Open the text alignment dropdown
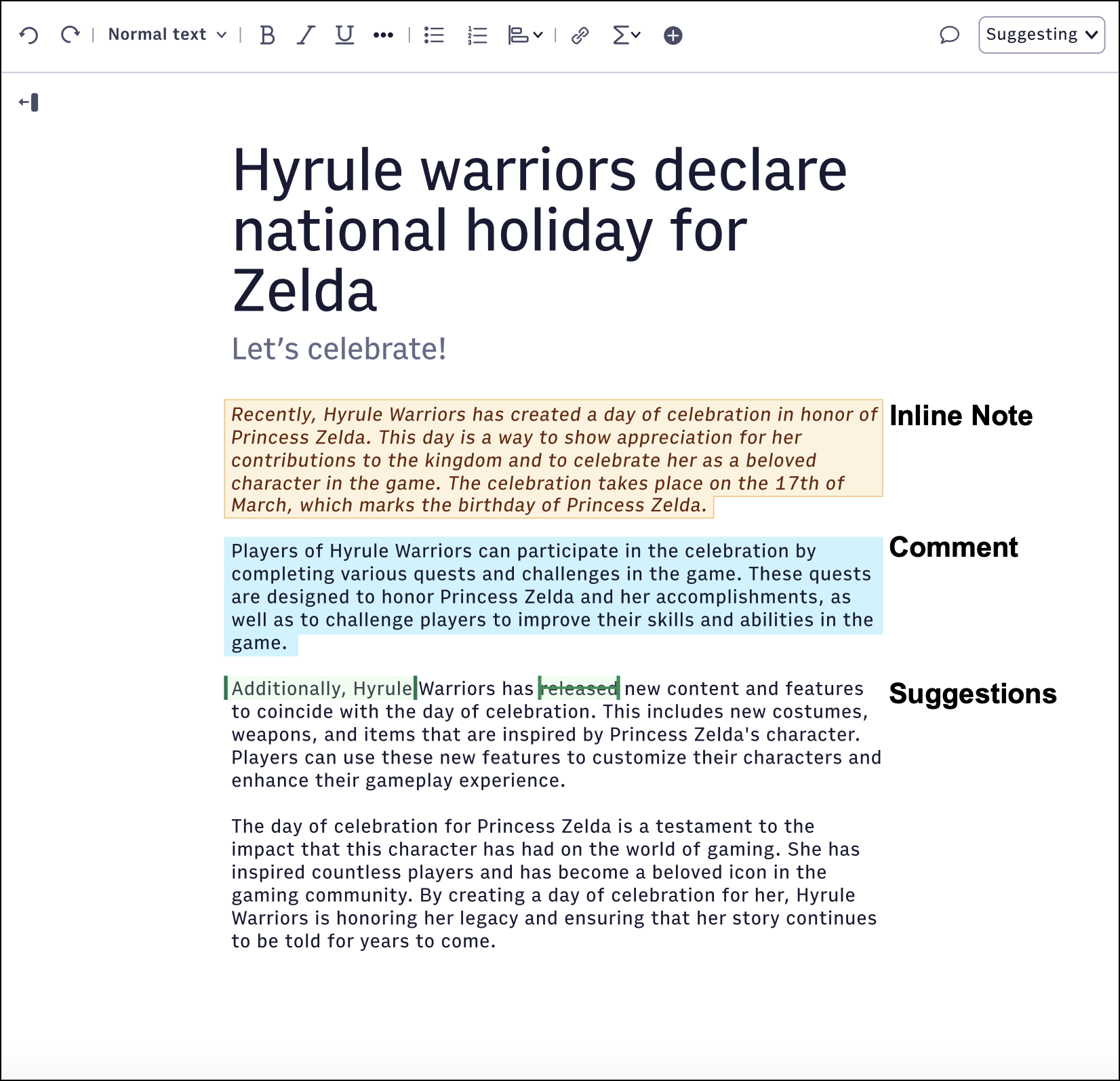This screenshot has width=1120, height=1081. tap(525, 35)
